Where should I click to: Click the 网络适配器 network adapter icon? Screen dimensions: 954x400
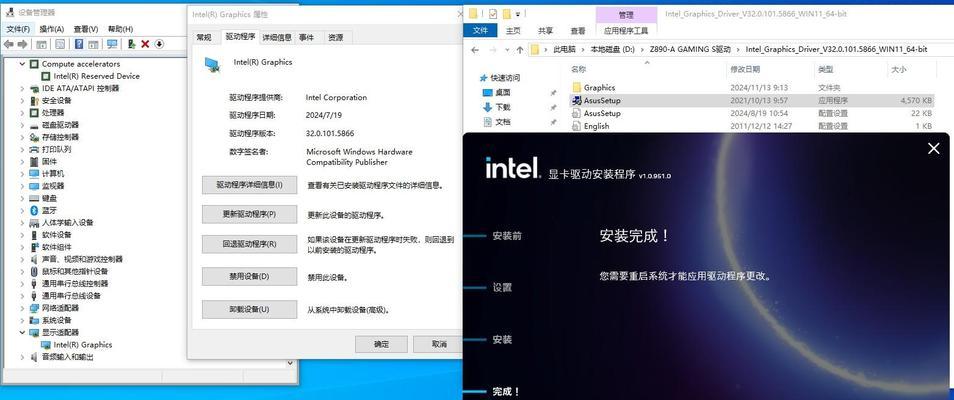(35, 308)
